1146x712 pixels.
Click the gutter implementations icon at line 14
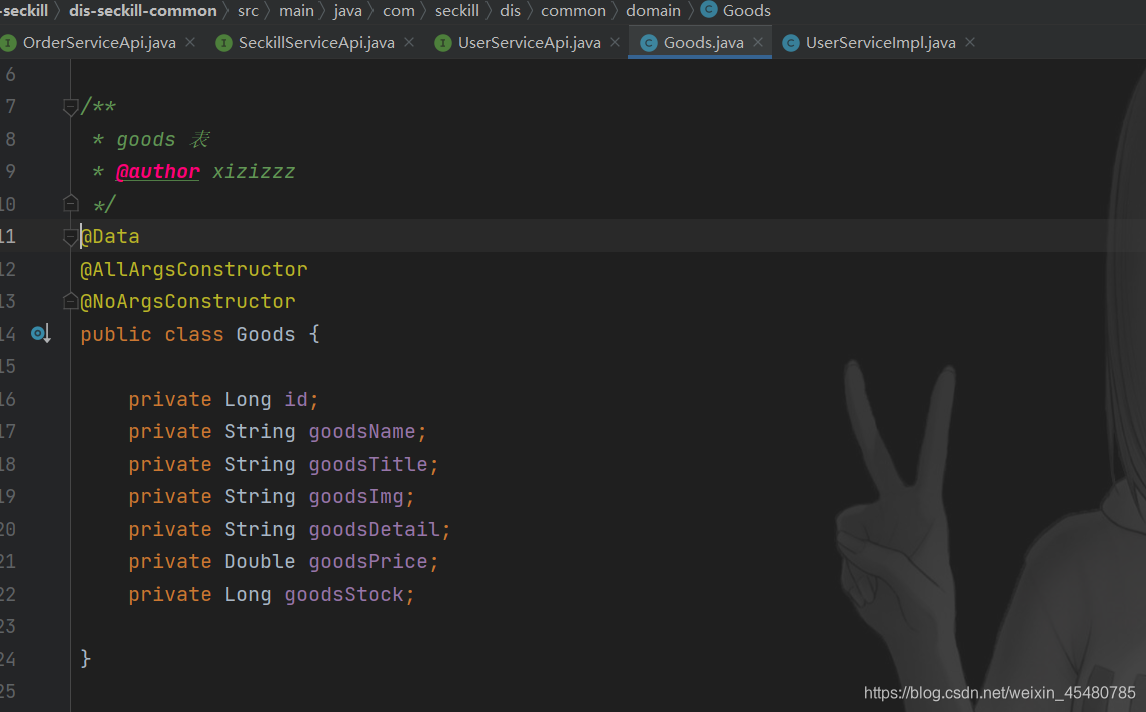pyautogui.click(x=40, y=334)
